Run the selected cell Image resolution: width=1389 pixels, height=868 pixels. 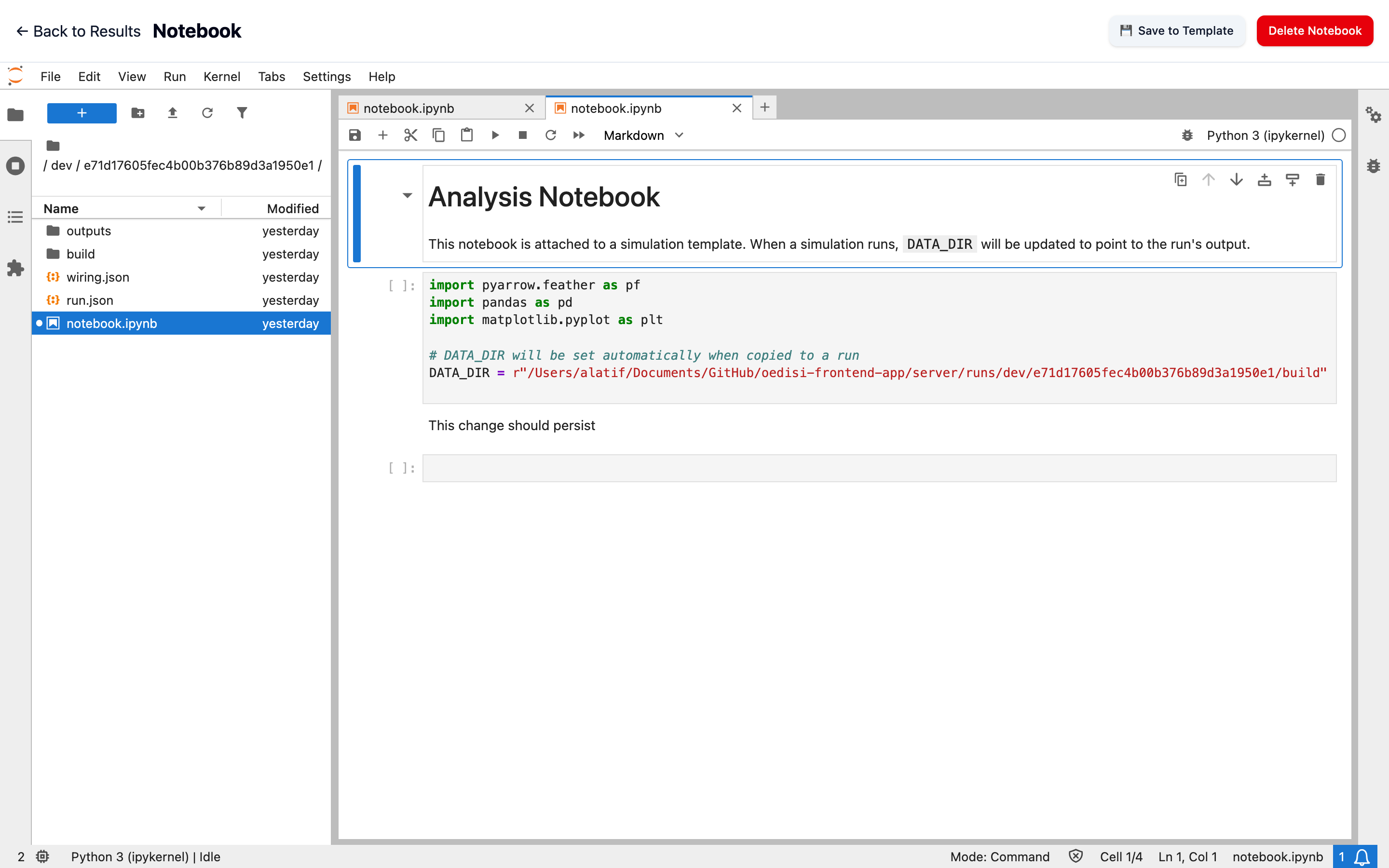(x=495, y=136)
